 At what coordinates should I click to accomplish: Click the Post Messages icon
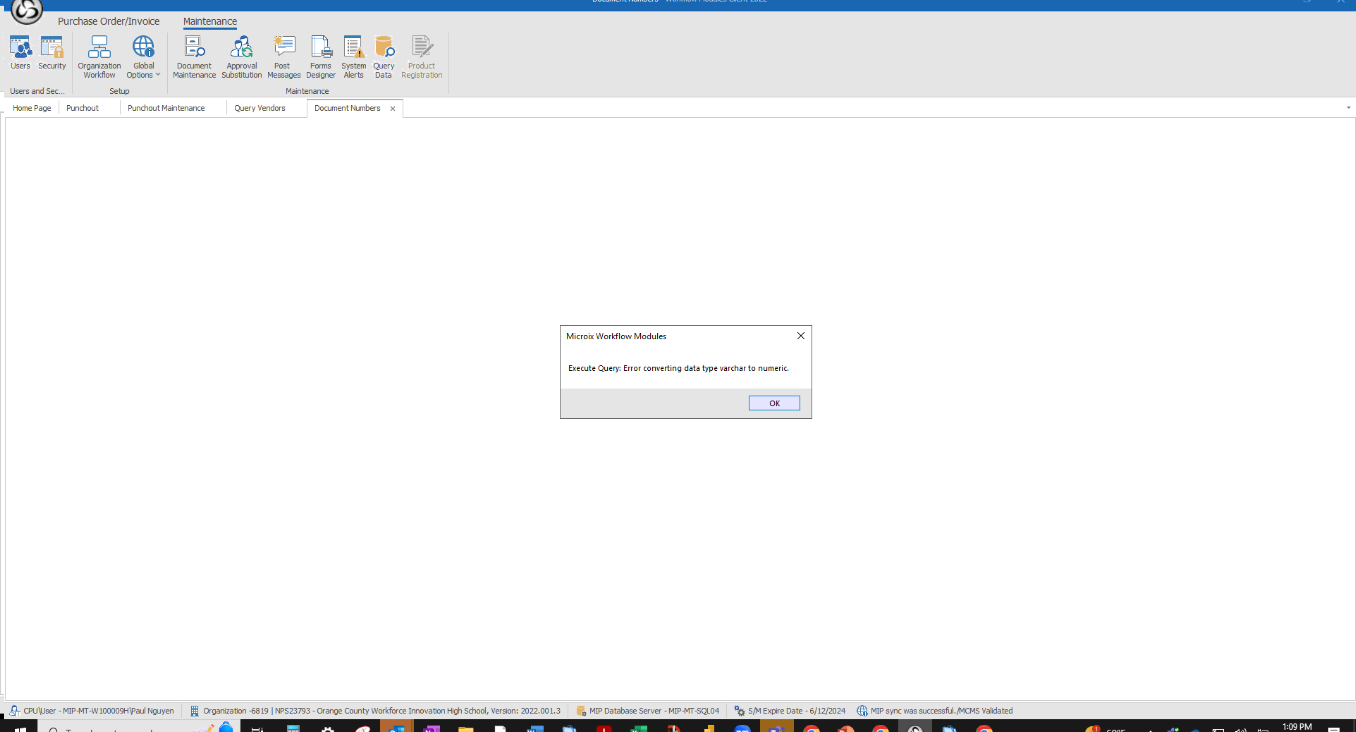(284, 57)
